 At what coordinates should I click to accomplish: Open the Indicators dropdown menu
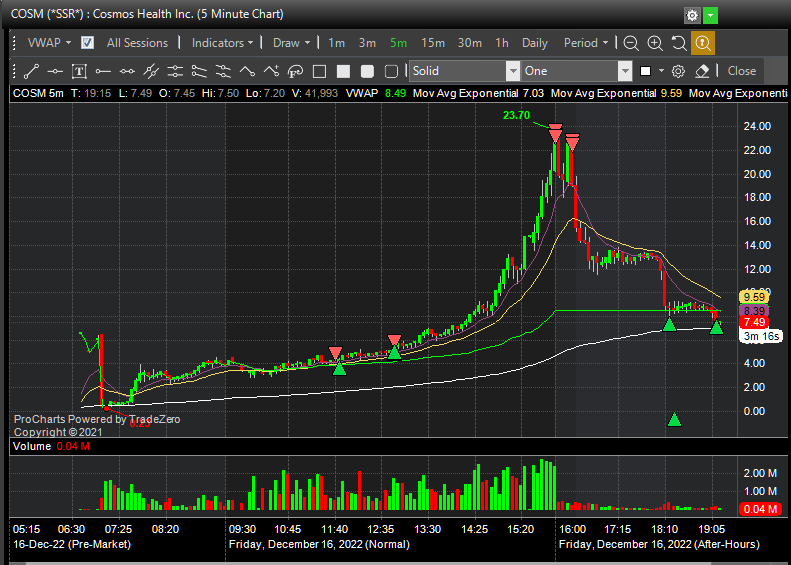click(x=222, y=43)
